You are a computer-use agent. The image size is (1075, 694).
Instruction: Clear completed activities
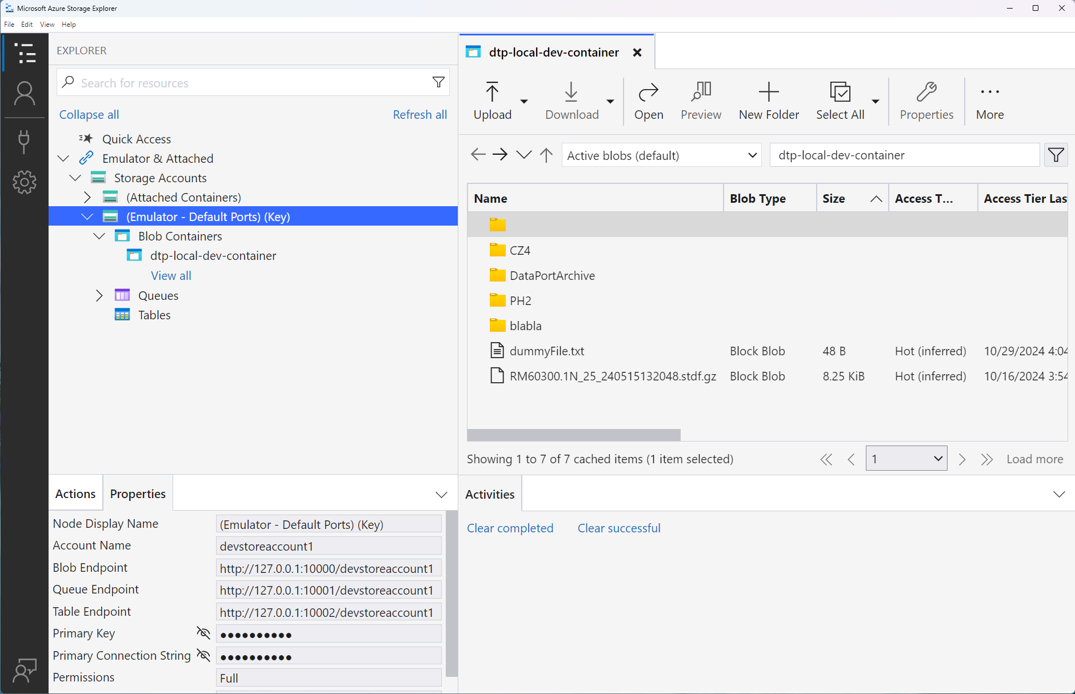(510, 527)
